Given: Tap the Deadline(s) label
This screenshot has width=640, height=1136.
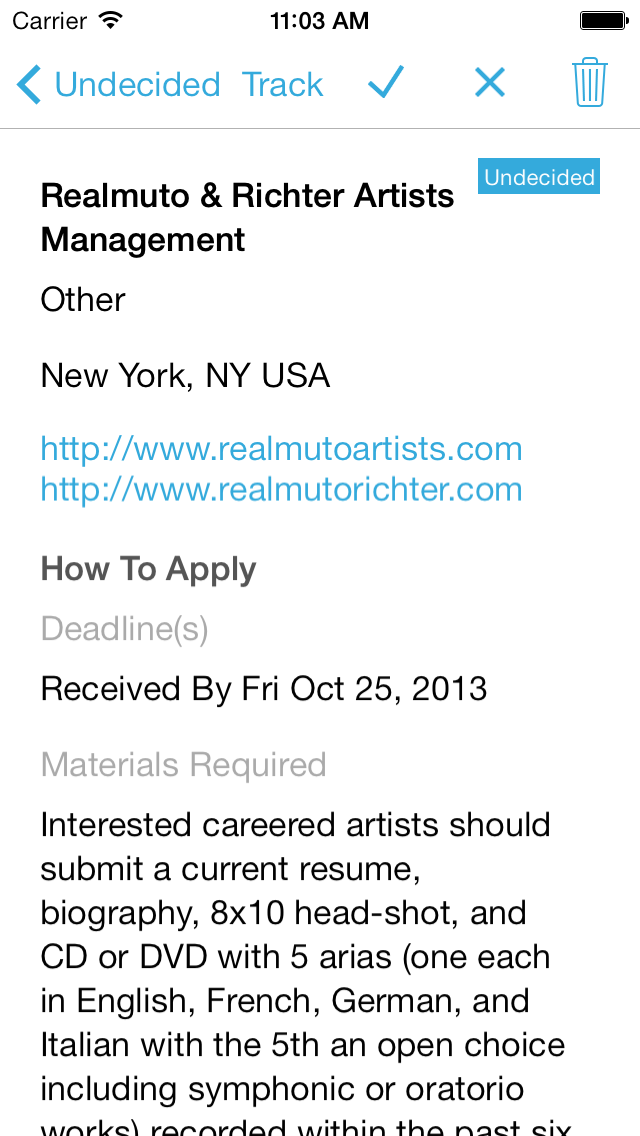Looking at the screenshot, I should [124, 629].
